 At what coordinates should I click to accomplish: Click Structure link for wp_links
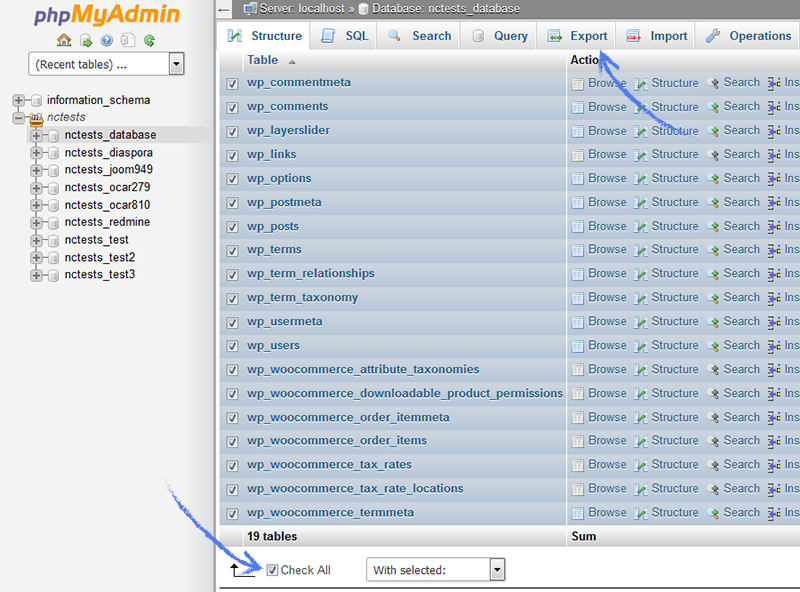[x=674, y=154]
